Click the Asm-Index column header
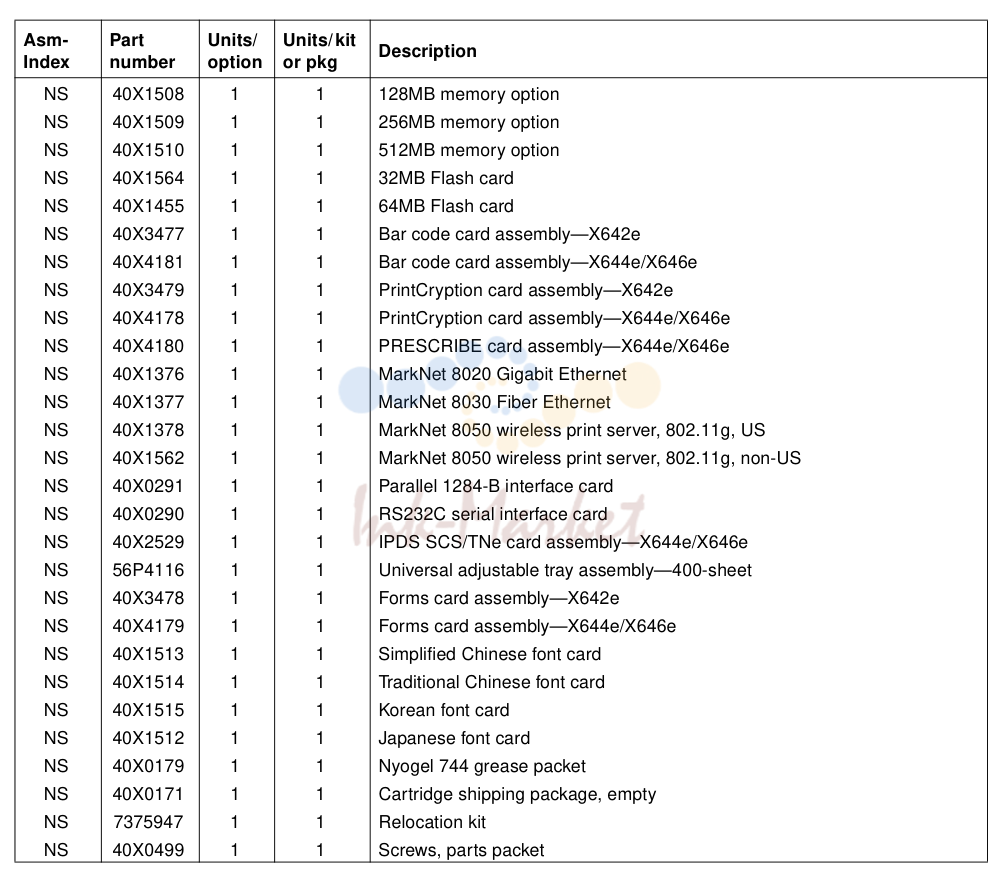1002x882 pixels. point(46,51)
